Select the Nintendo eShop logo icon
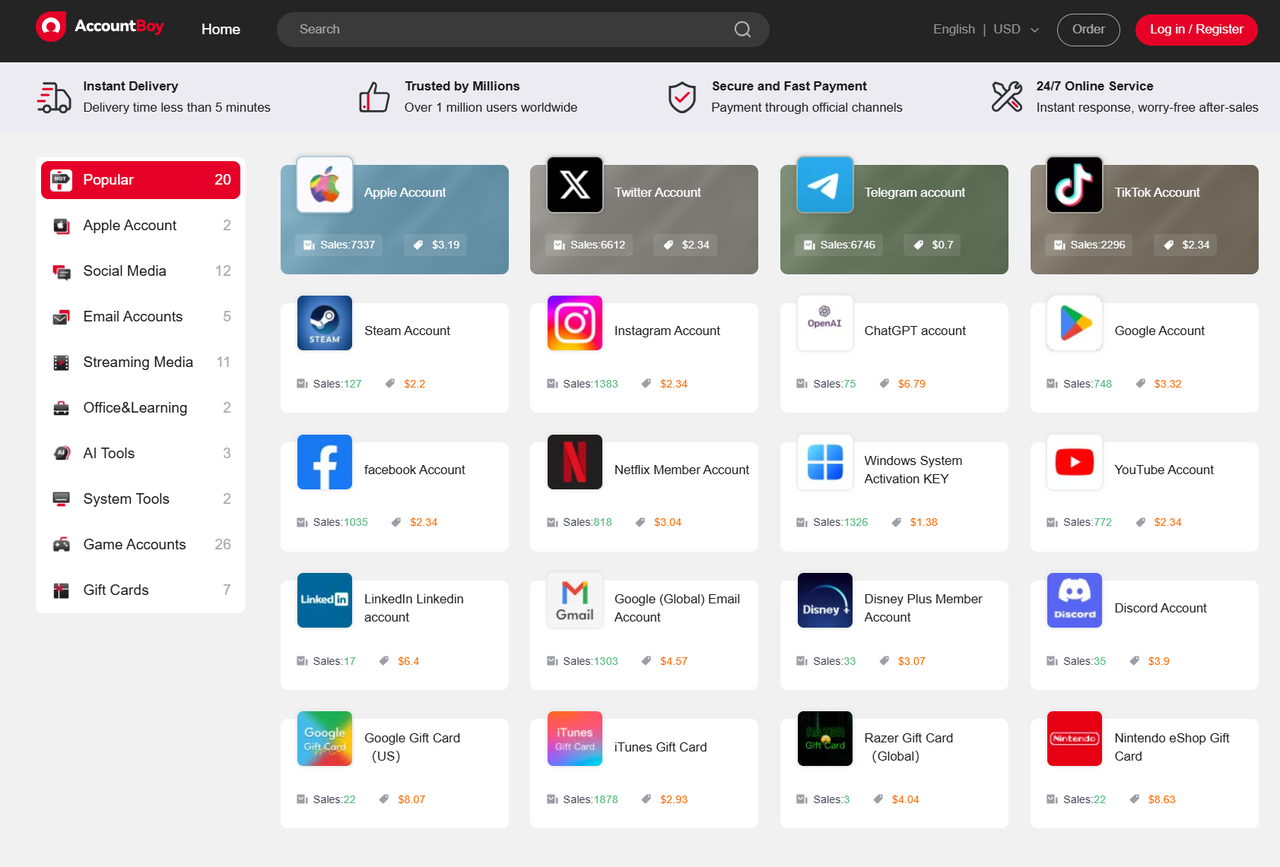 pos(1075,739)
